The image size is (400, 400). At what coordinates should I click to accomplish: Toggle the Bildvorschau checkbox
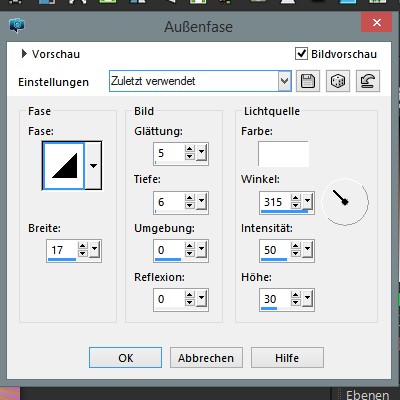coord(301,54)
